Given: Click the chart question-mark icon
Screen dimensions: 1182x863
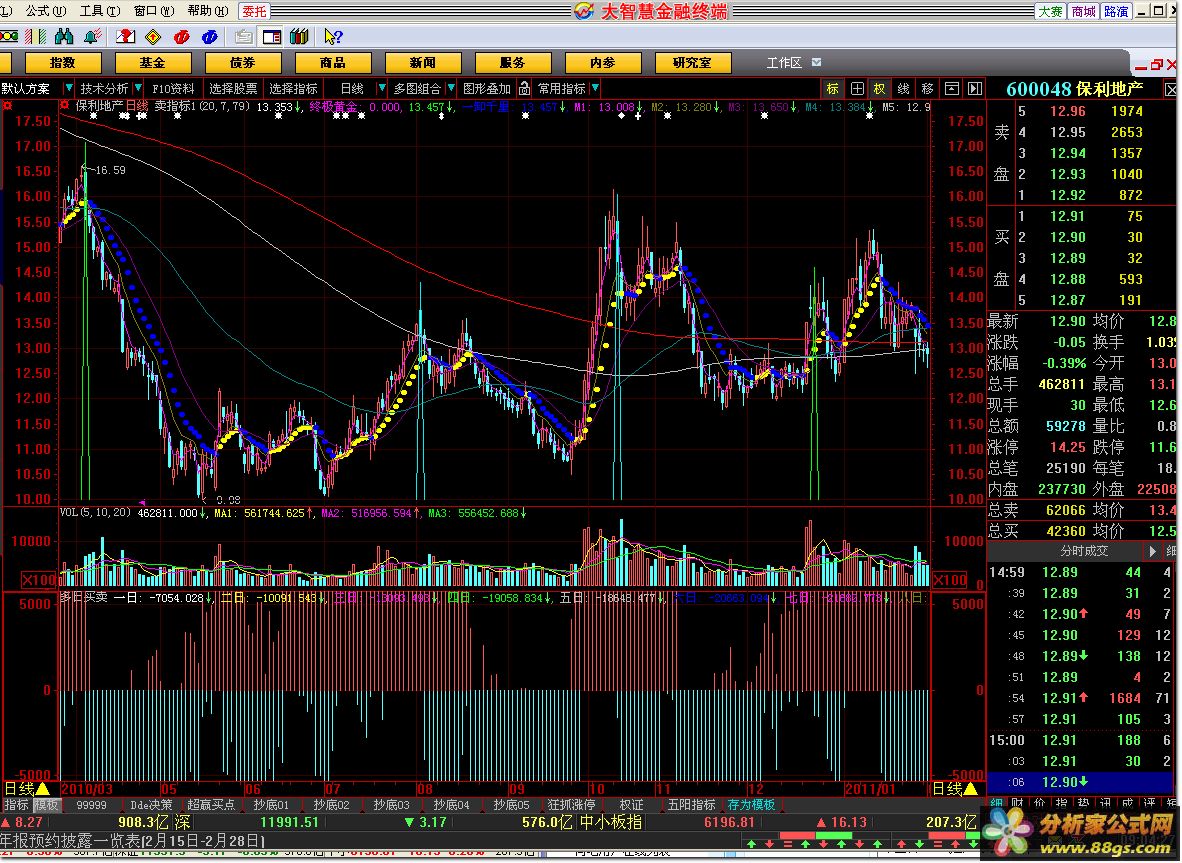Looking at the screenshot, I should pos(125,36).
